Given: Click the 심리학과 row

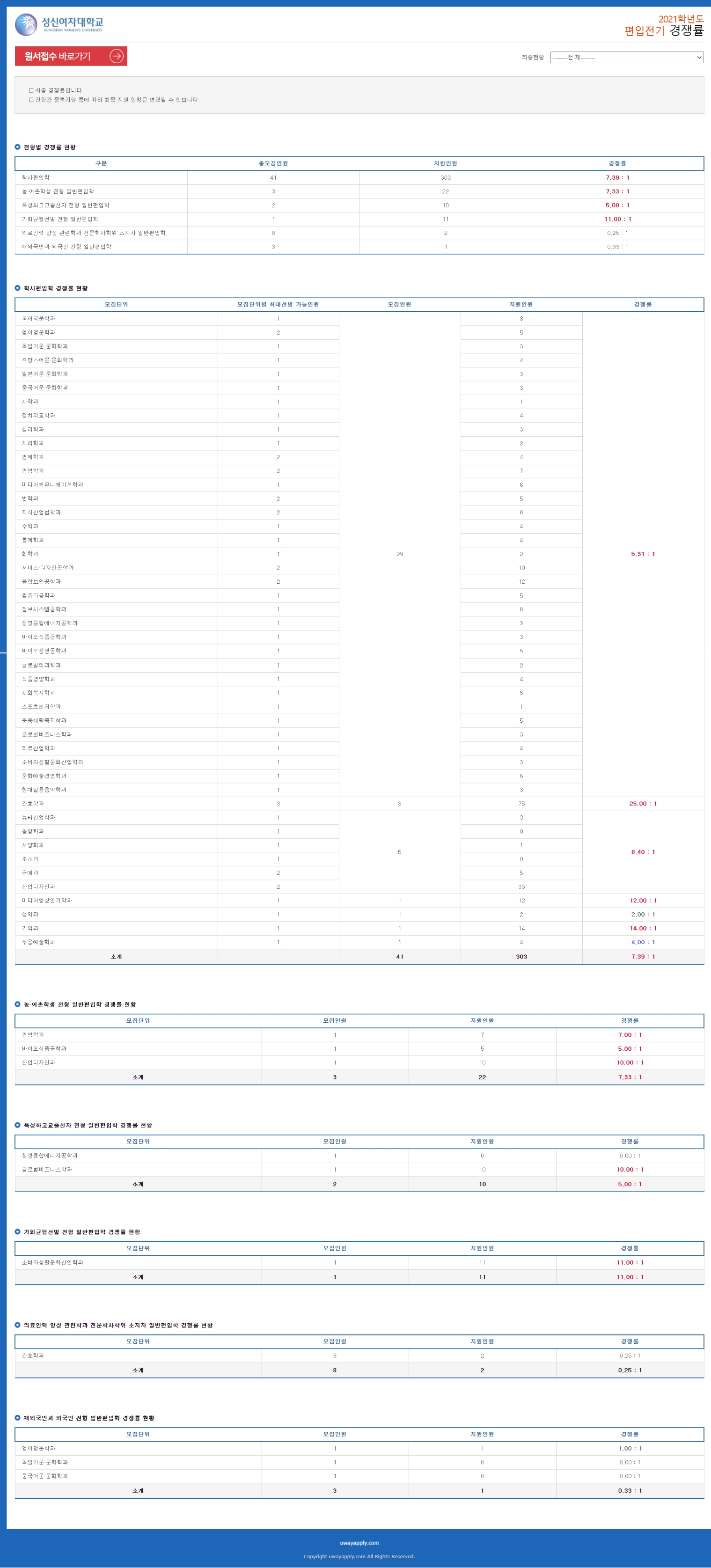Looking at the screenshot, I should click(x=359, y=429).
